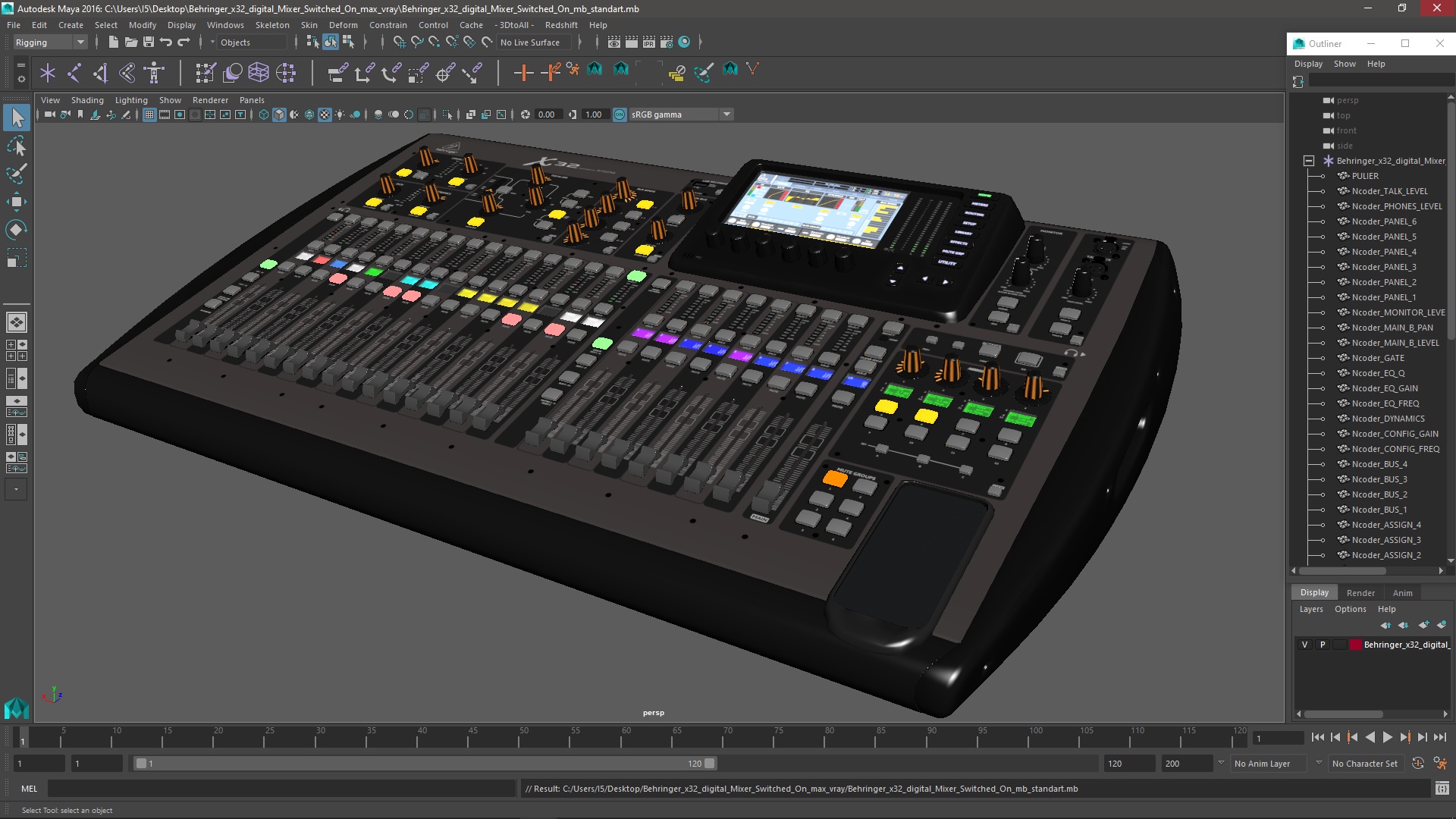Create a Lattice deformer from shelf
Viewport: 1456px width, 819px height.
pyautogui.click(x=259, y=73)
